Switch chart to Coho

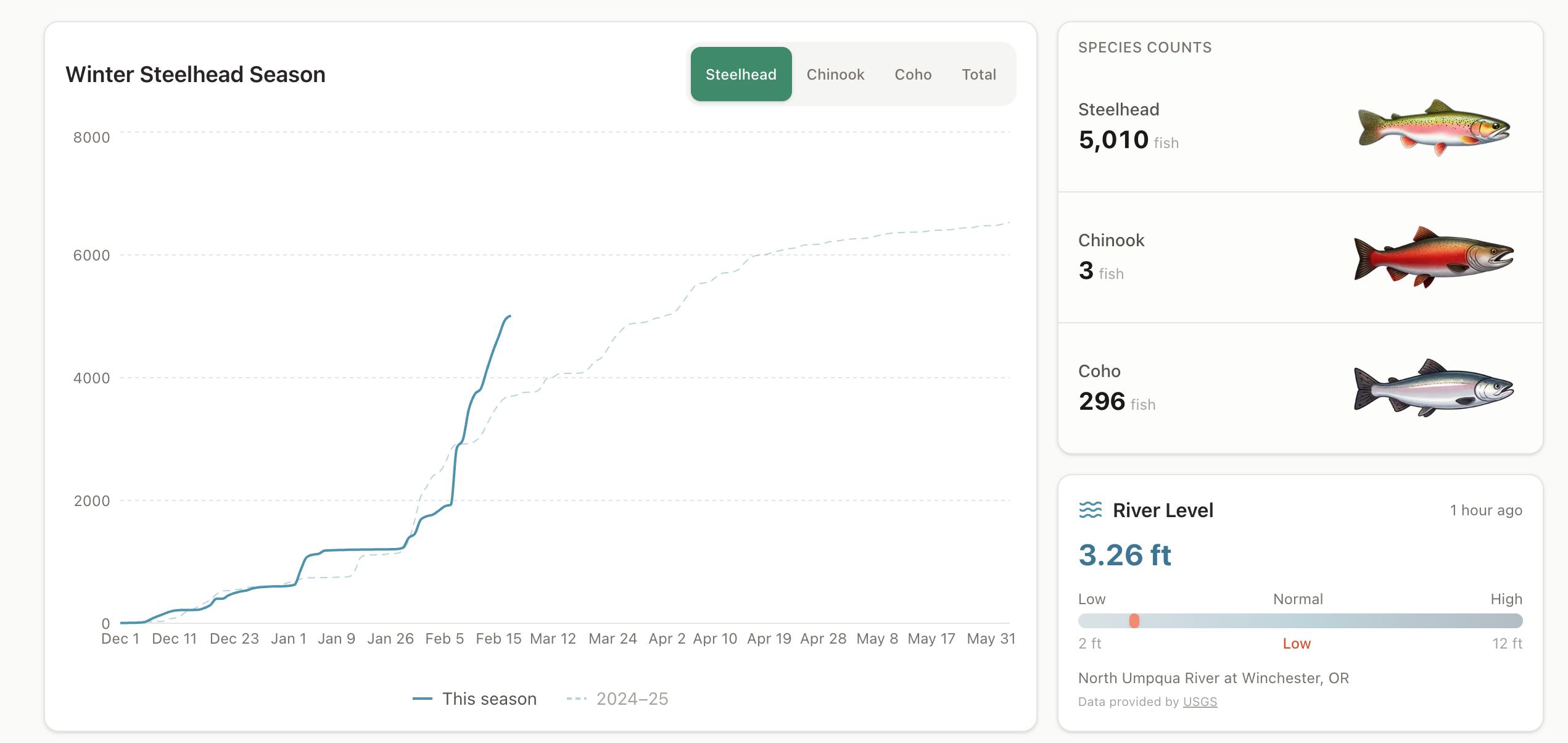pos(913,74)
